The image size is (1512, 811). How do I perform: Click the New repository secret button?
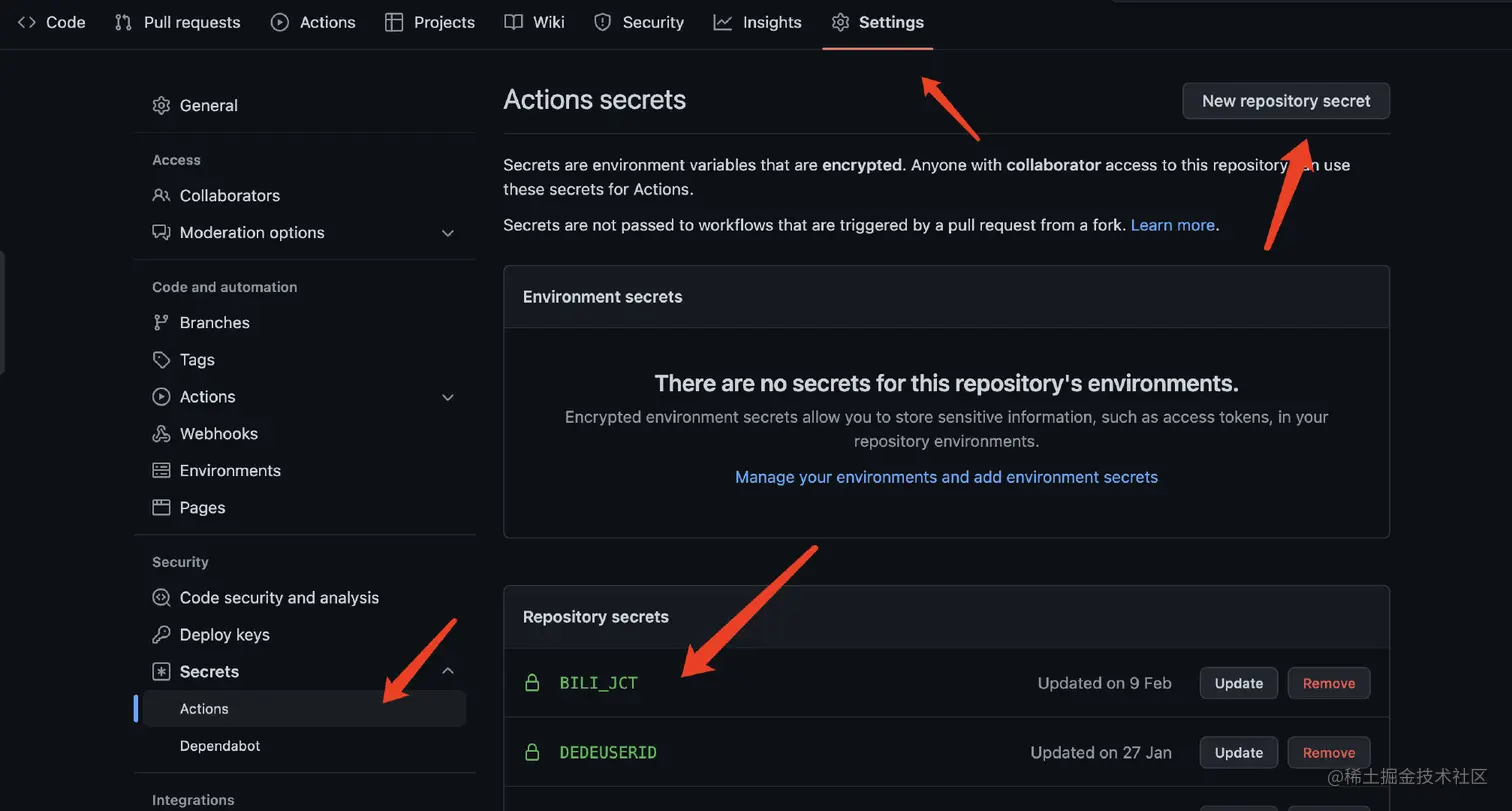click(1286, 101)
